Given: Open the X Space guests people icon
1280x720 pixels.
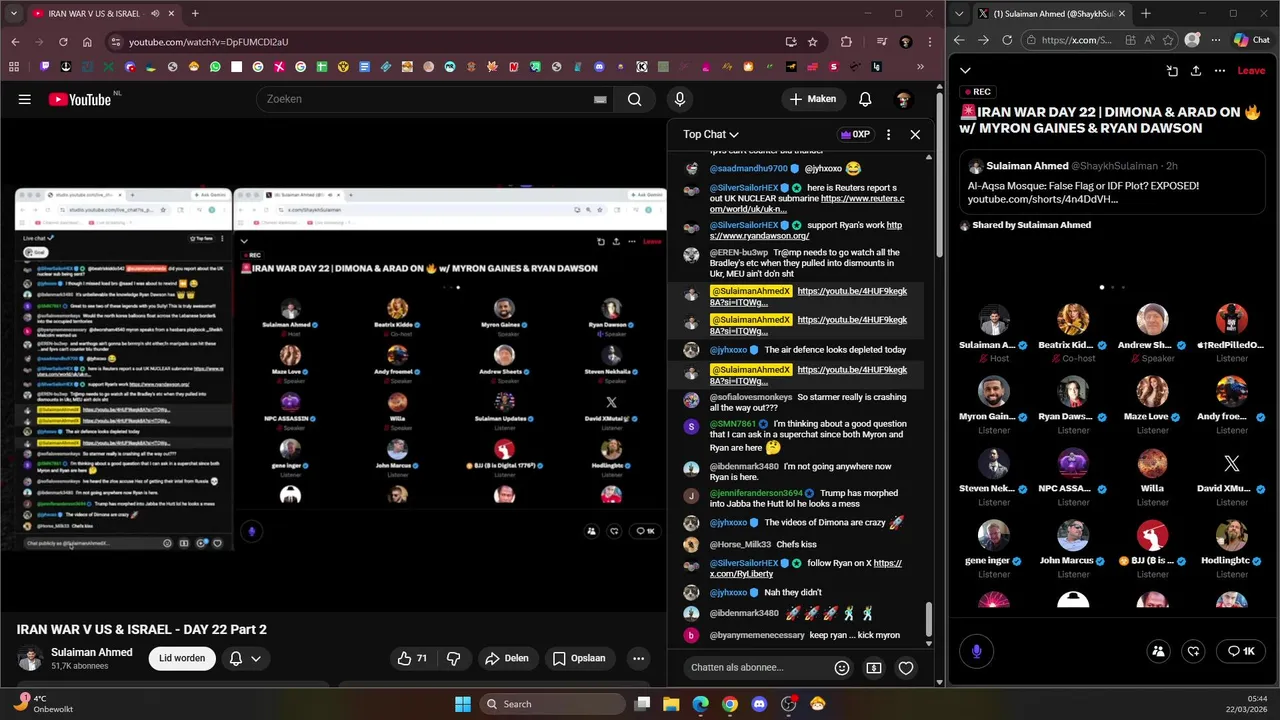Looking at the screenshot, I should [1158, 651].
